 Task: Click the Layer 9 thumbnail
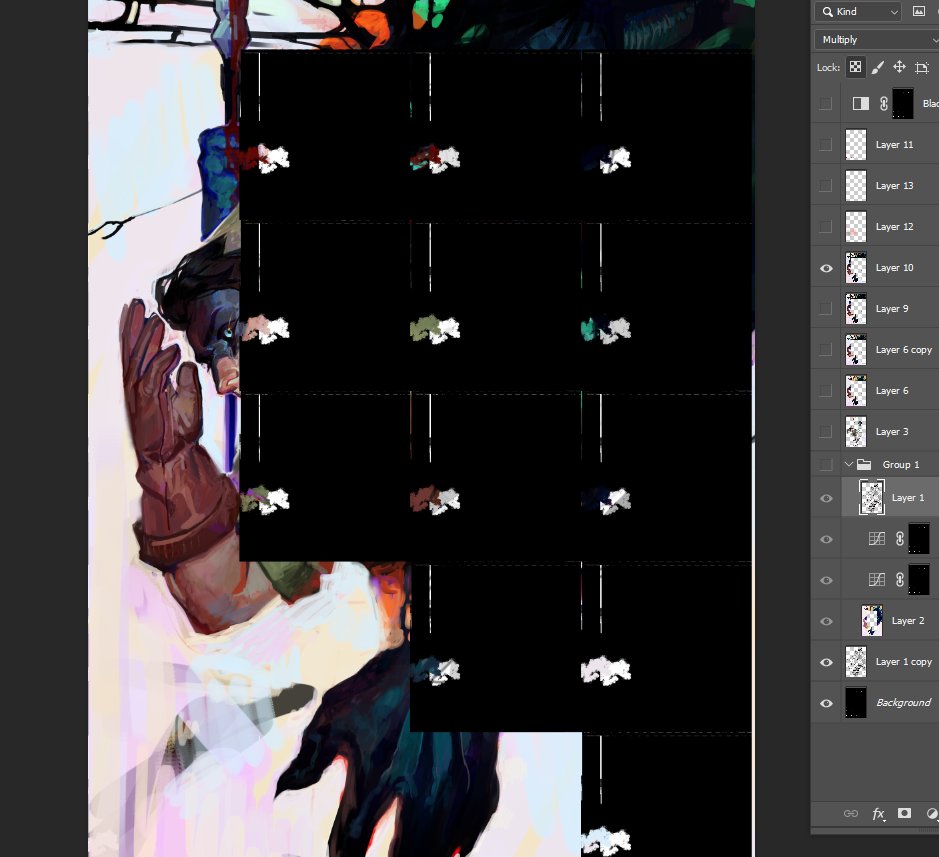pyautogui.click(x=856, y=308)
